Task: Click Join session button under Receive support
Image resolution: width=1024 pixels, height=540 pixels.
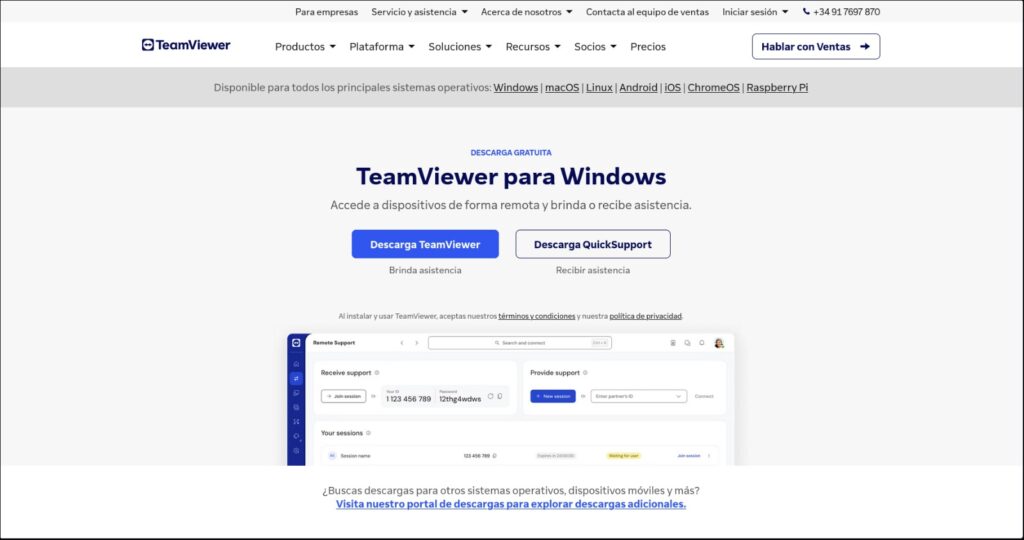Action: (x=344, y=396)
